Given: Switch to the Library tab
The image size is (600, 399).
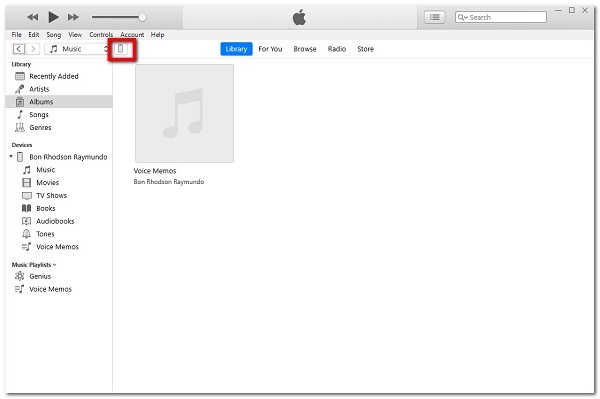Looking at the screenshot, I should [x=236, y=49].
